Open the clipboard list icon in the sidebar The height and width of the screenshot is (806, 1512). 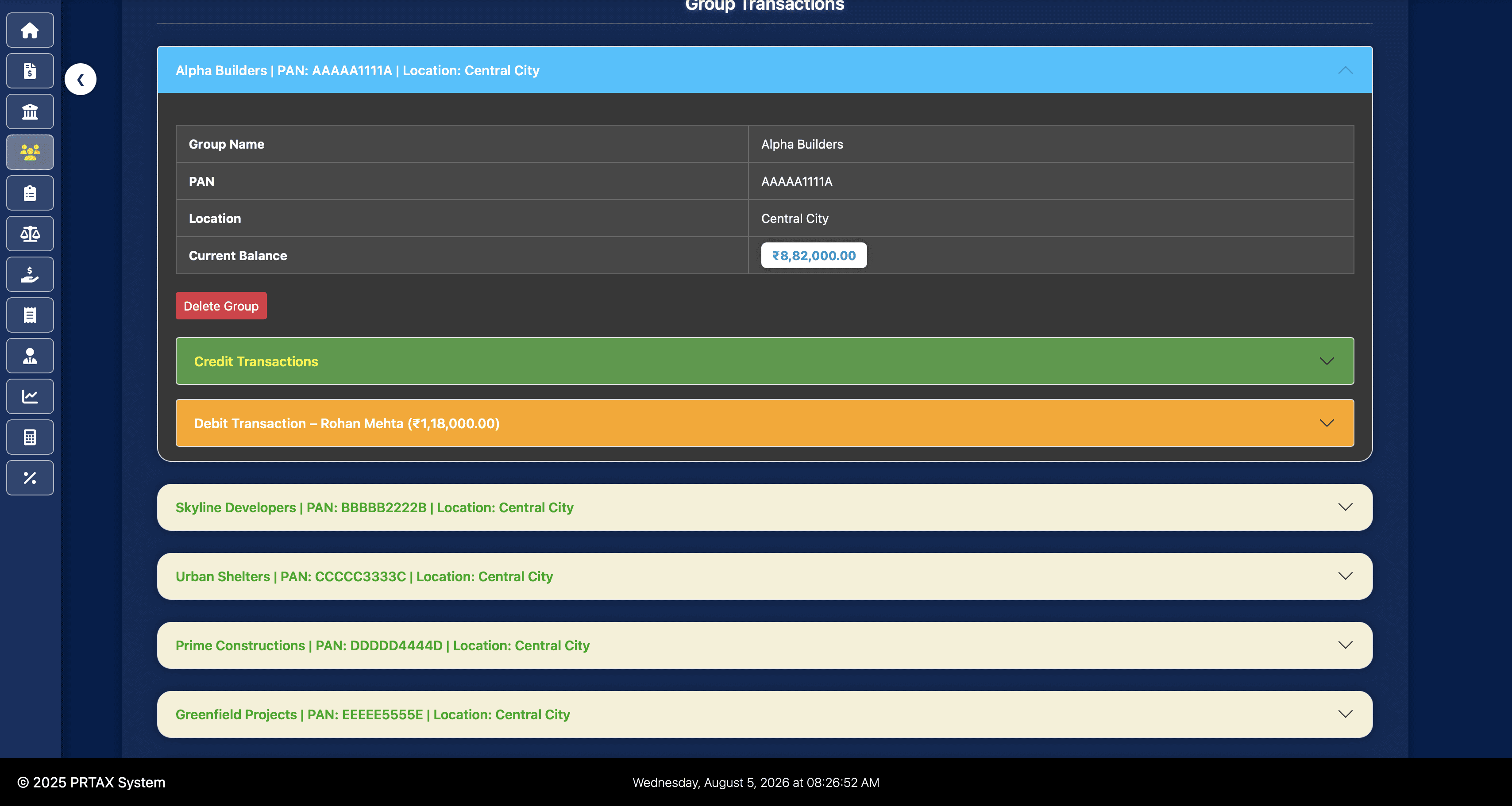click(30, 193)
